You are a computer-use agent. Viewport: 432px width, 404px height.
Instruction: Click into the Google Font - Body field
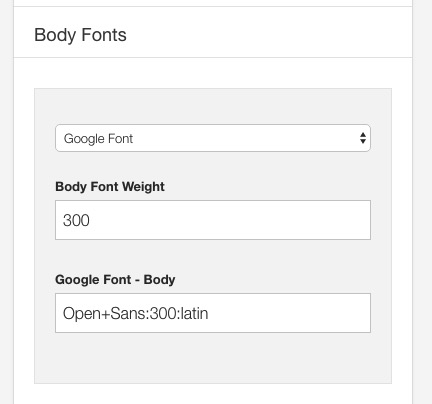[x=213, y=313]
